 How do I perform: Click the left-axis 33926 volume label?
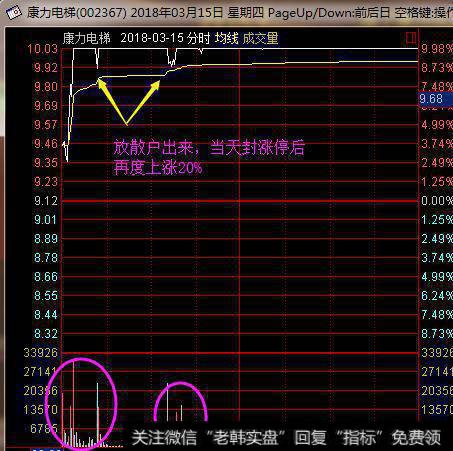(41, 353)
